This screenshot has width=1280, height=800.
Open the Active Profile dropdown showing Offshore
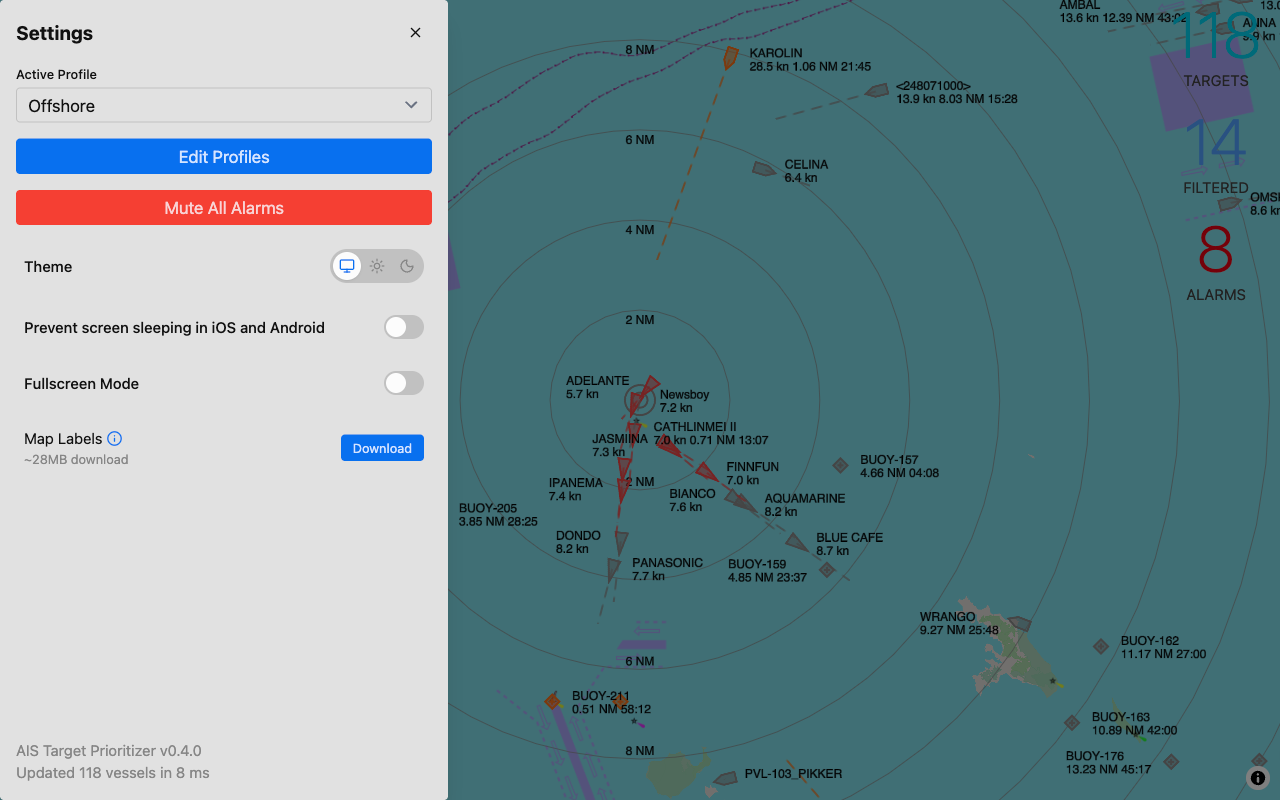click(224, 105)
